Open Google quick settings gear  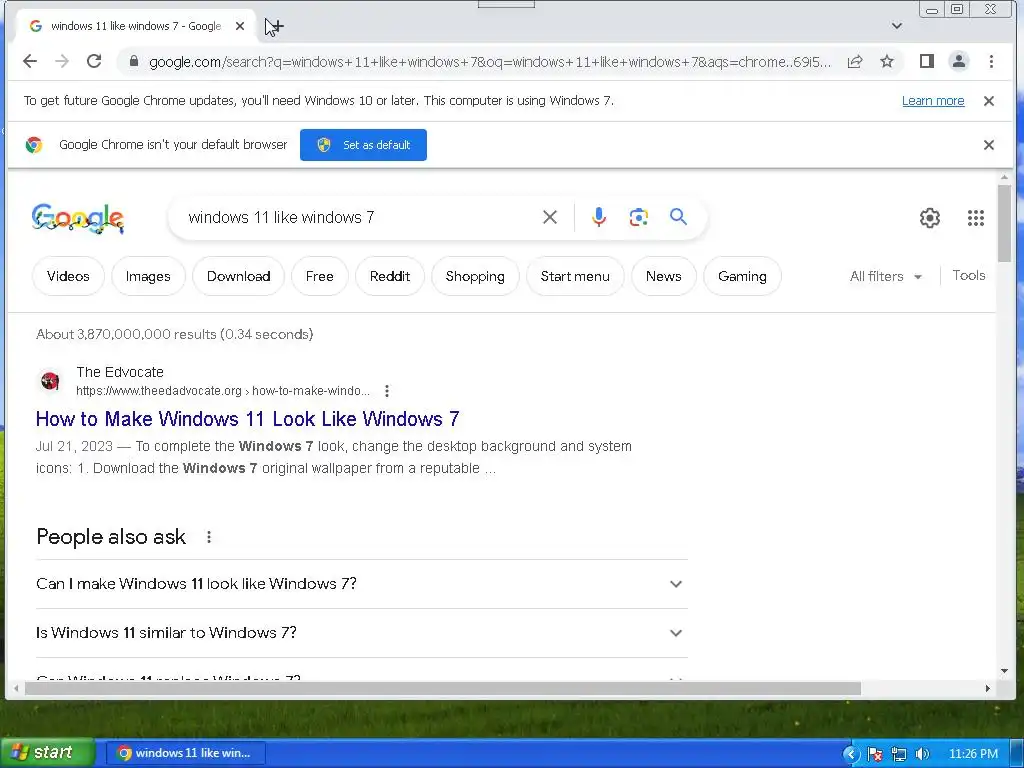[929, 217]
